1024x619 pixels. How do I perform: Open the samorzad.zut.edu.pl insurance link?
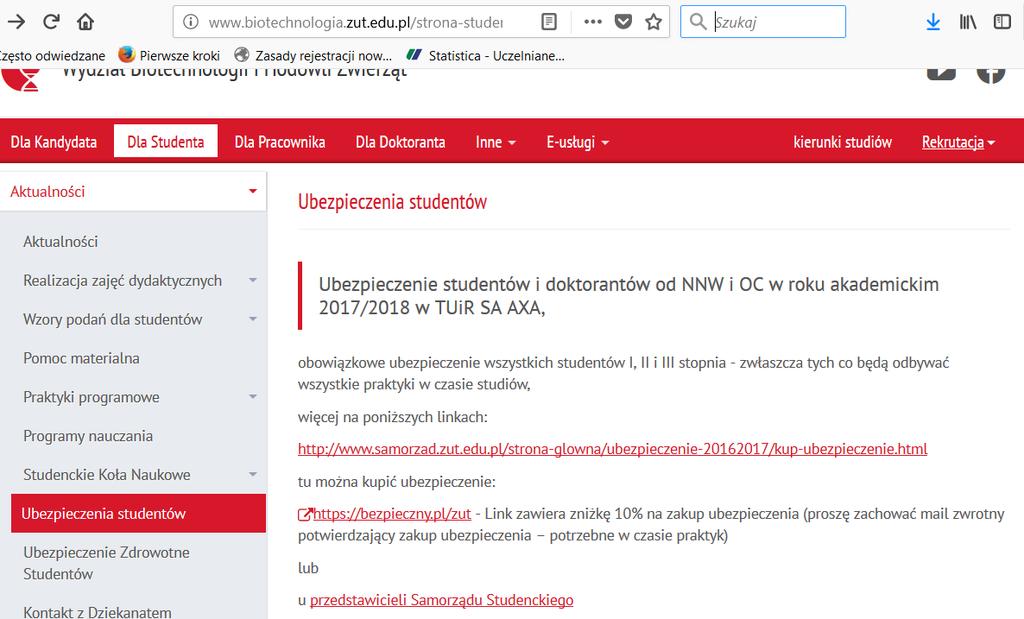[613, 449]
